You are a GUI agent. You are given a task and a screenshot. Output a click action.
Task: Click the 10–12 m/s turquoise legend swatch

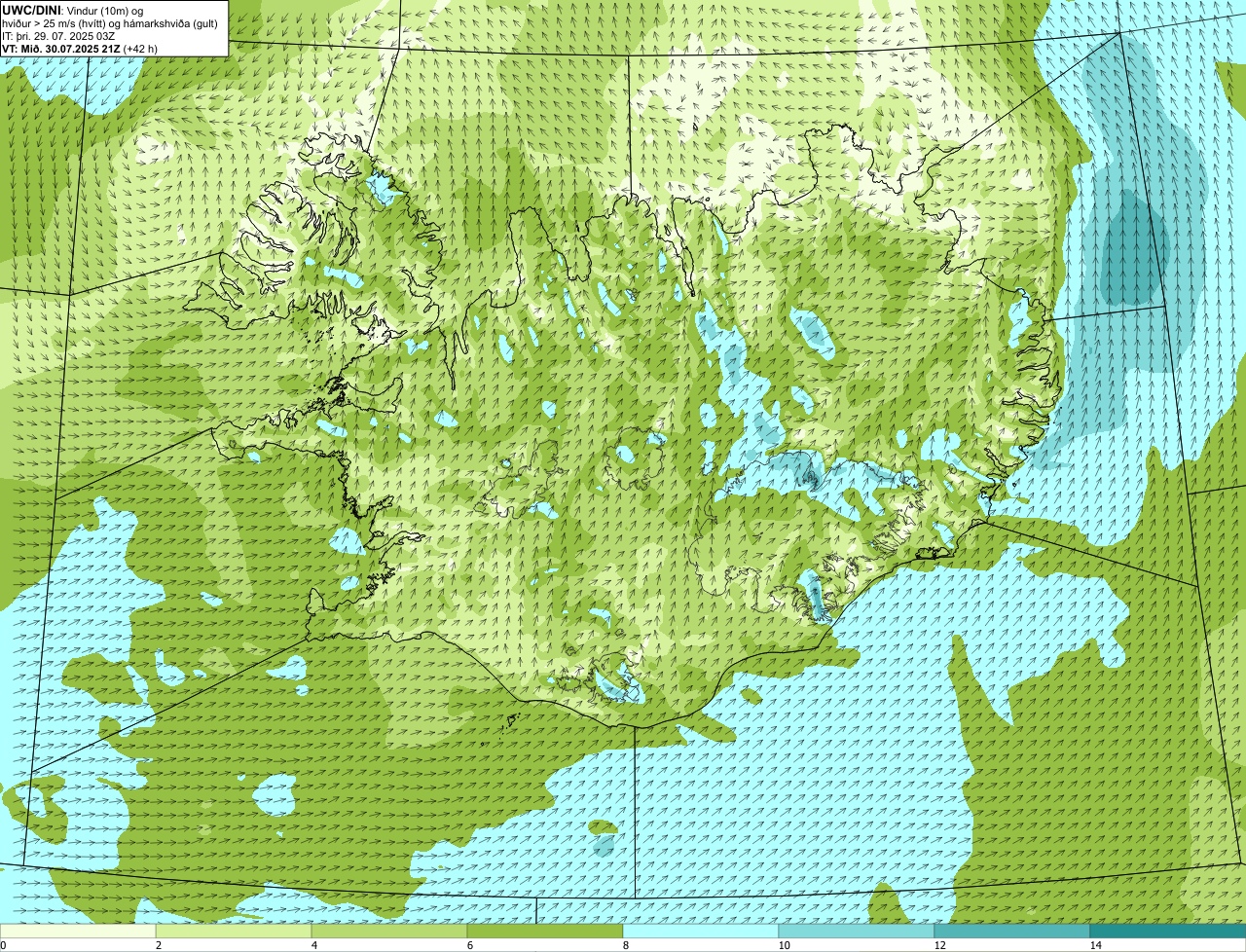(x=857, y=931)
